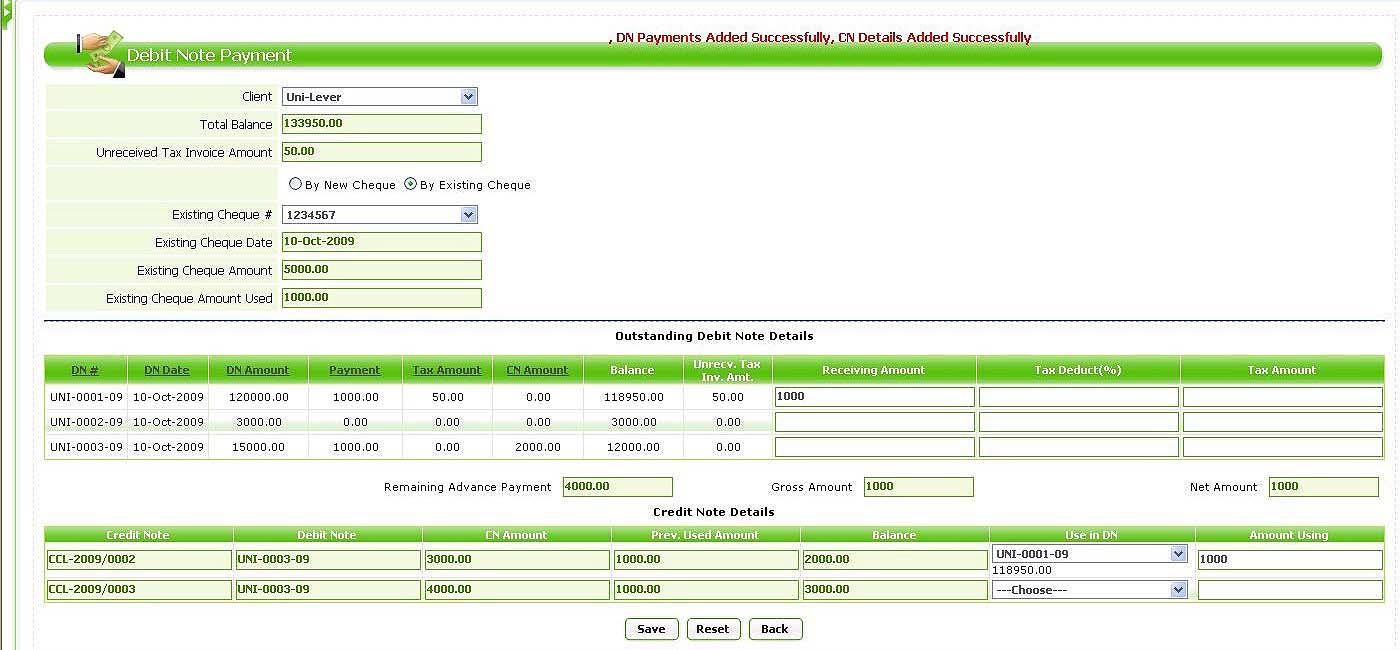This screenshot has height=650, width=1400.
Task: Click the Credit Note Details heading
Action: coord(714,512)
